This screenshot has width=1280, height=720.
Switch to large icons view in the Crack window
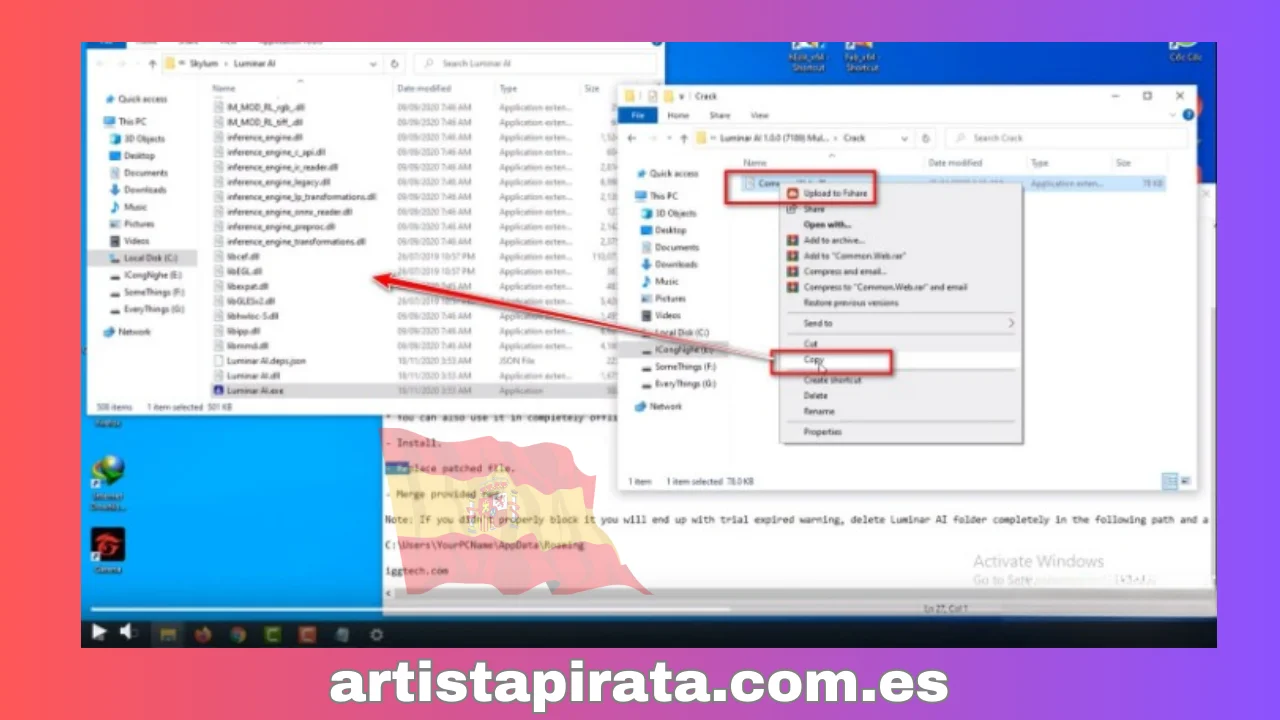pos(1186,481)
